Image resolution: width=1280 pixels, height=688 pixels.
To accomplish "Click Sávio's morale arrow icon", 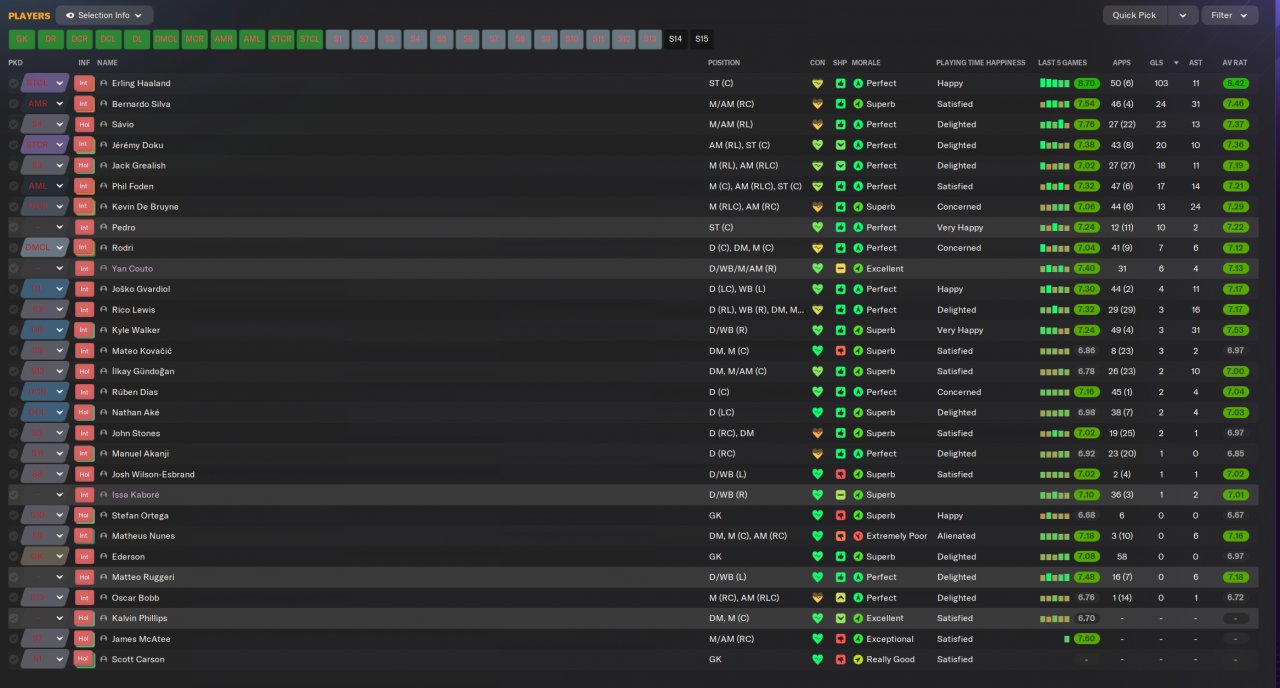I will (858, 124).
